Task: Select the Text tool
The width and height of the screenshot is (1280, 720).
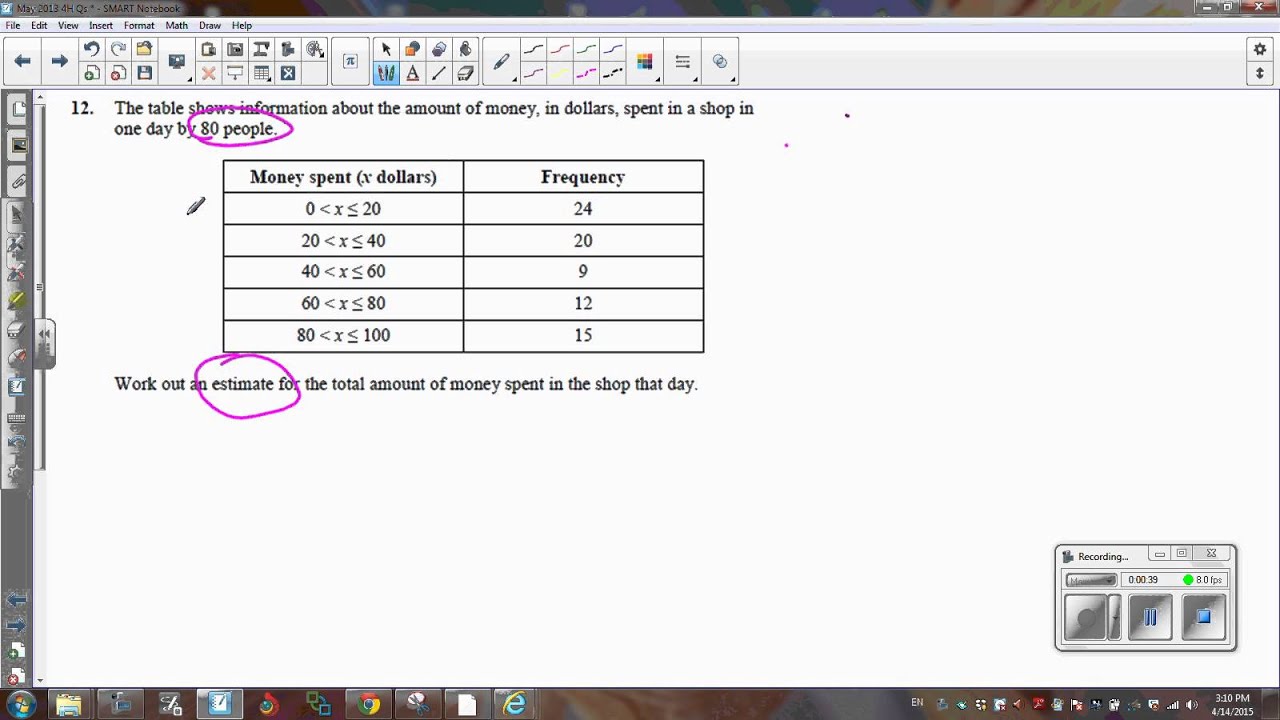Action: click(x=412, y=73)
